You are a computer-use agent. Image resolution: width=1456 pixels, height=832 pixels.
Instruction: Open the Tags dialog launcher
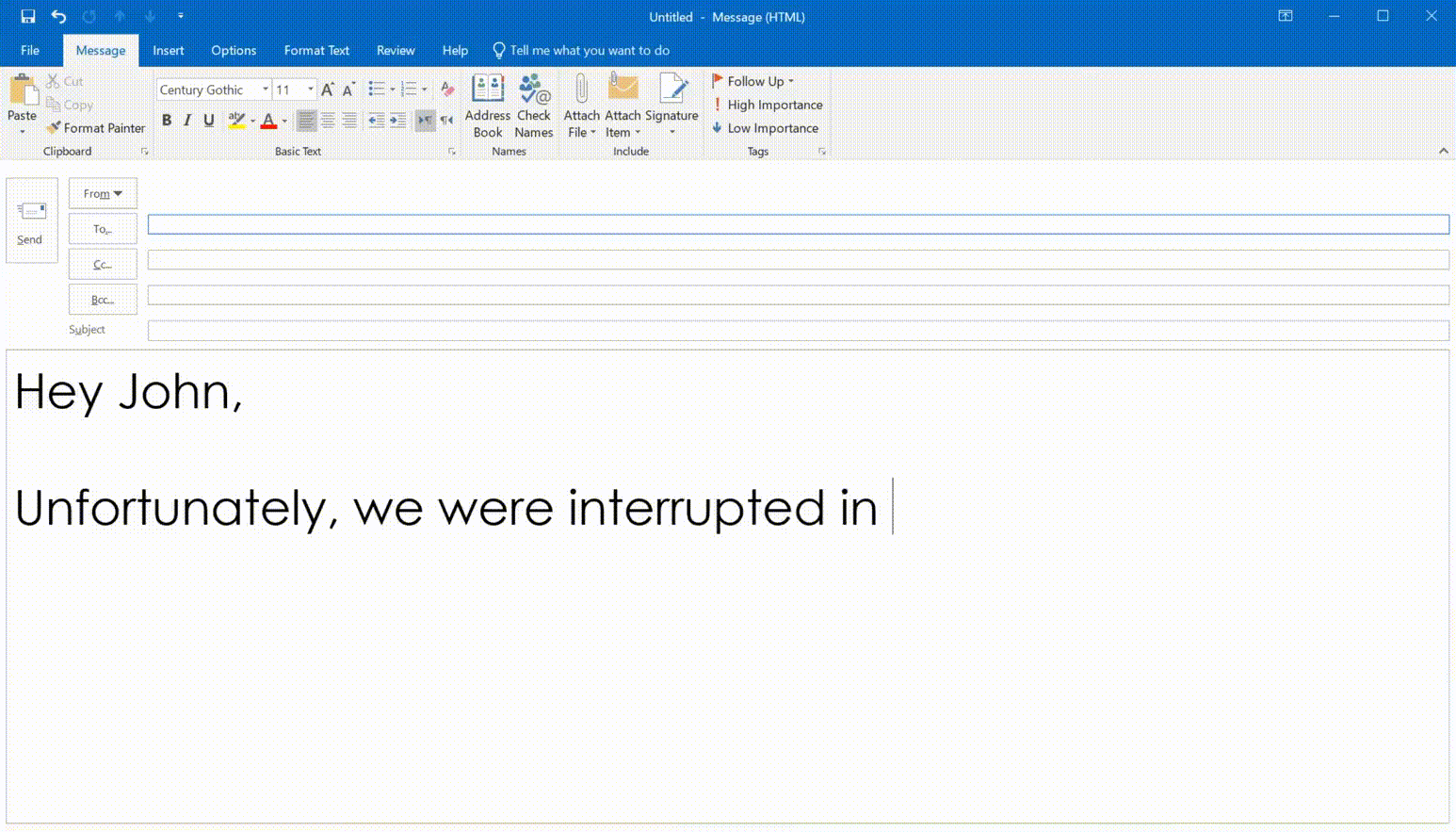(822, 152)
